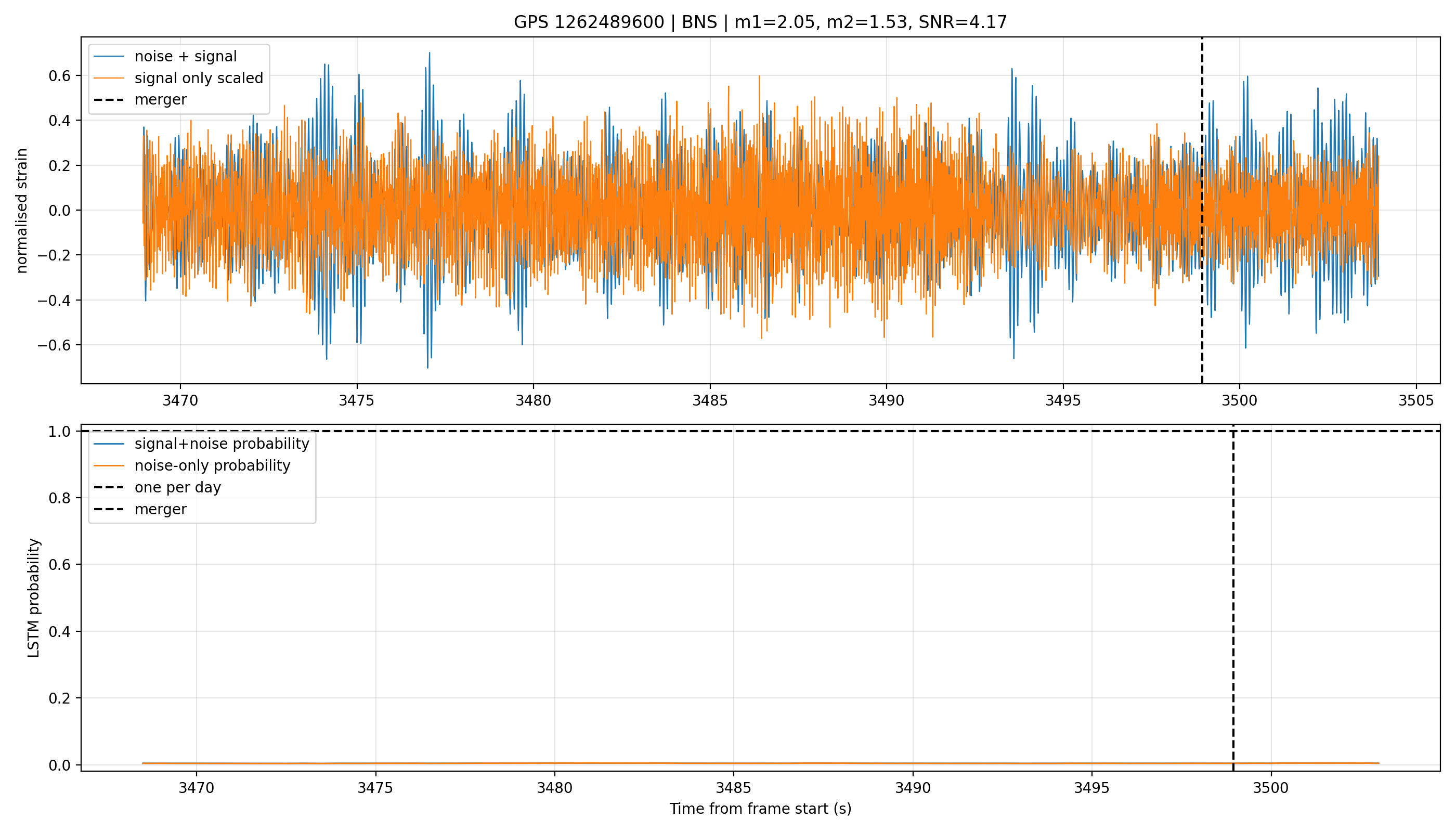Click the 'LSTM probability' y-axis label
Viewport: 1456px width, 832px height.
coord(34,597)
